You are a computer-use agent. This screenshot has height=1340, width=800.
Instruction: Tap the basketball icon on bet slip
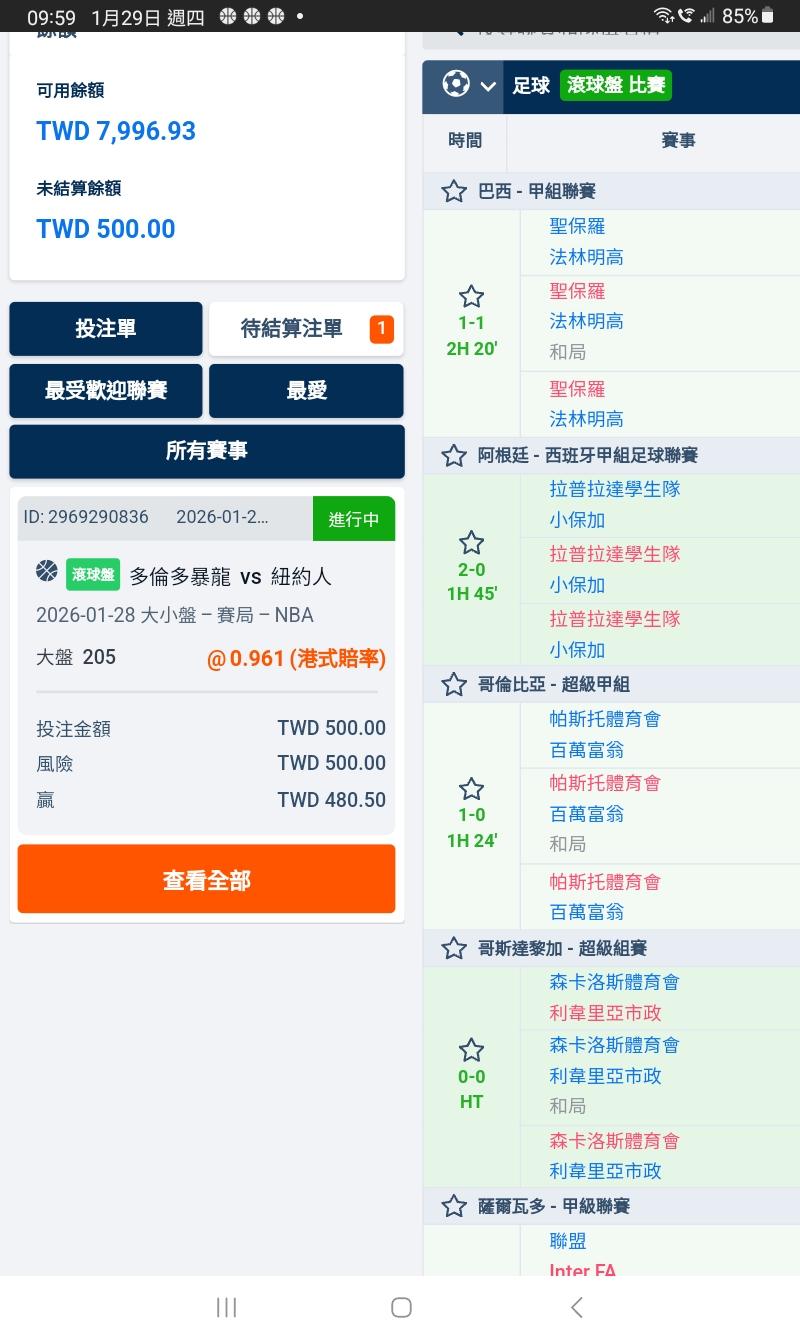47,571
